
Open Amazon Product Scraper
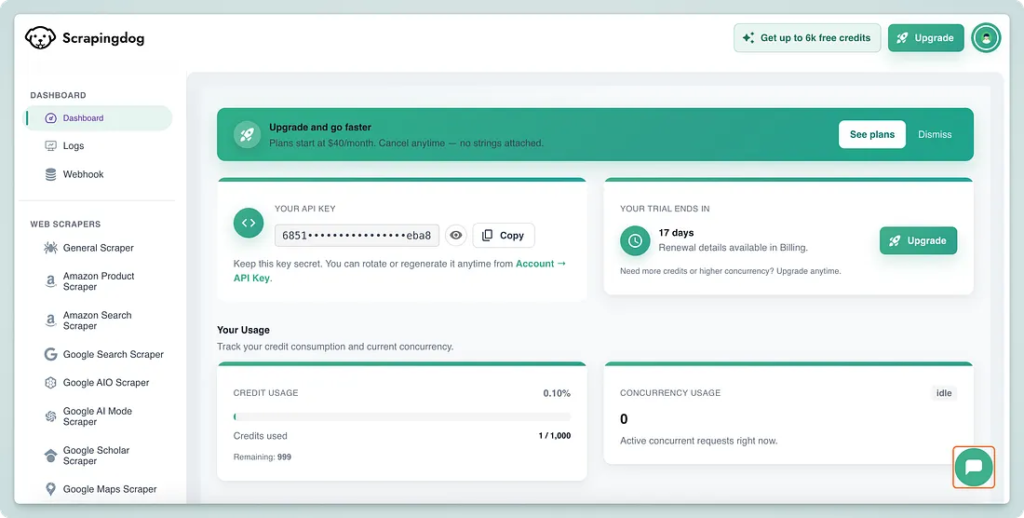98,281
